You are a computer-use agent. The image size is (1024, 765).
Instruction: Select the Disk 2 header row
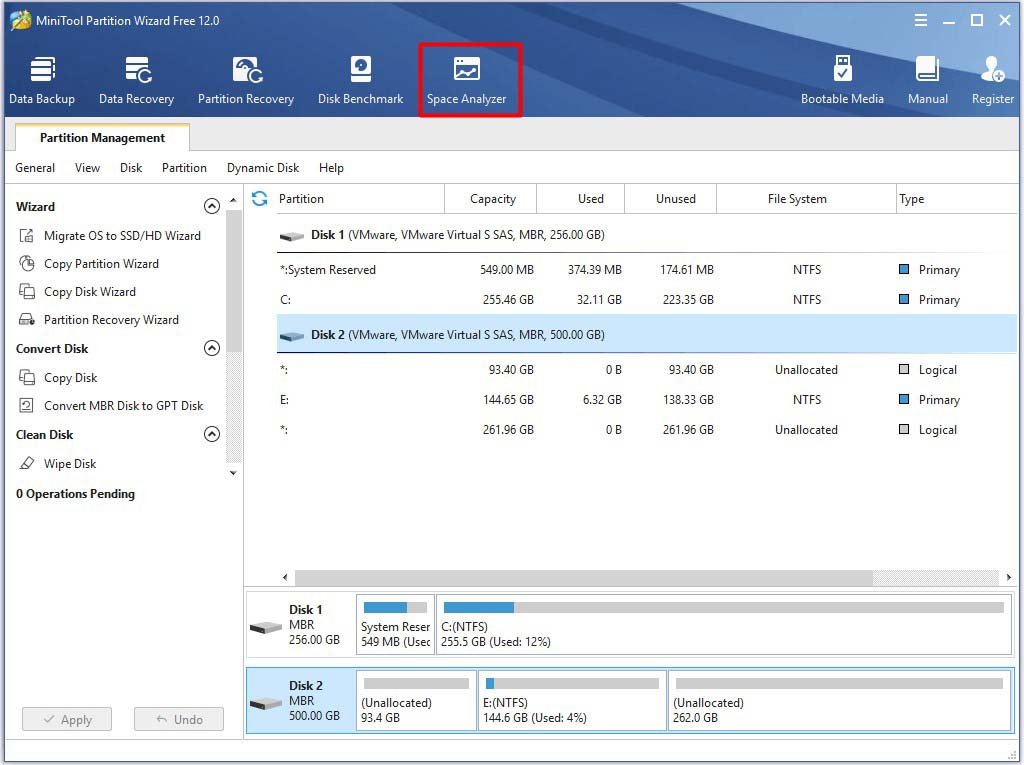[x=646, y=334]
